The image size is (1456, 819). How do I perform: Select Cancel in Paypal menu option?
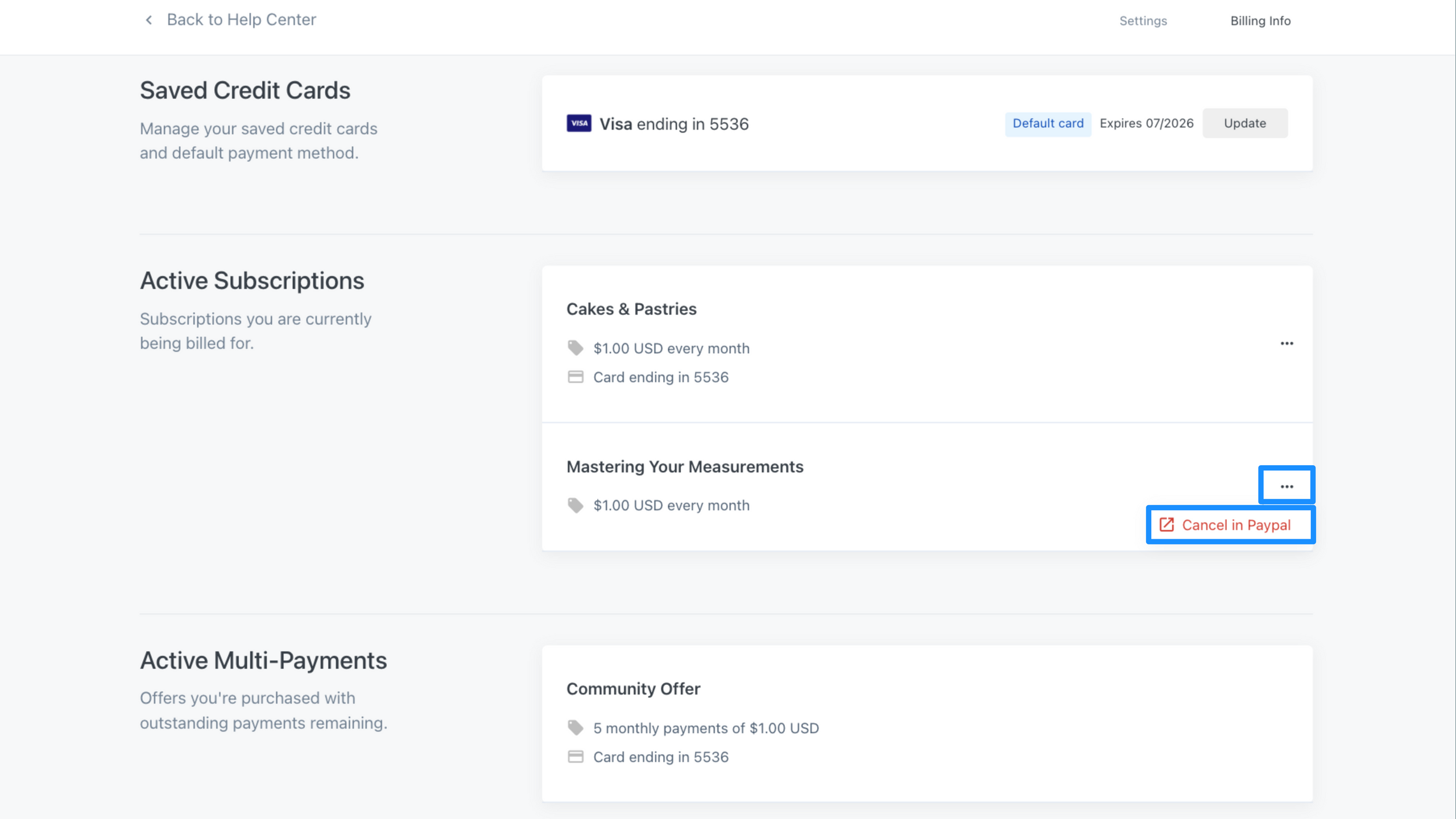tap(1235, 525)
